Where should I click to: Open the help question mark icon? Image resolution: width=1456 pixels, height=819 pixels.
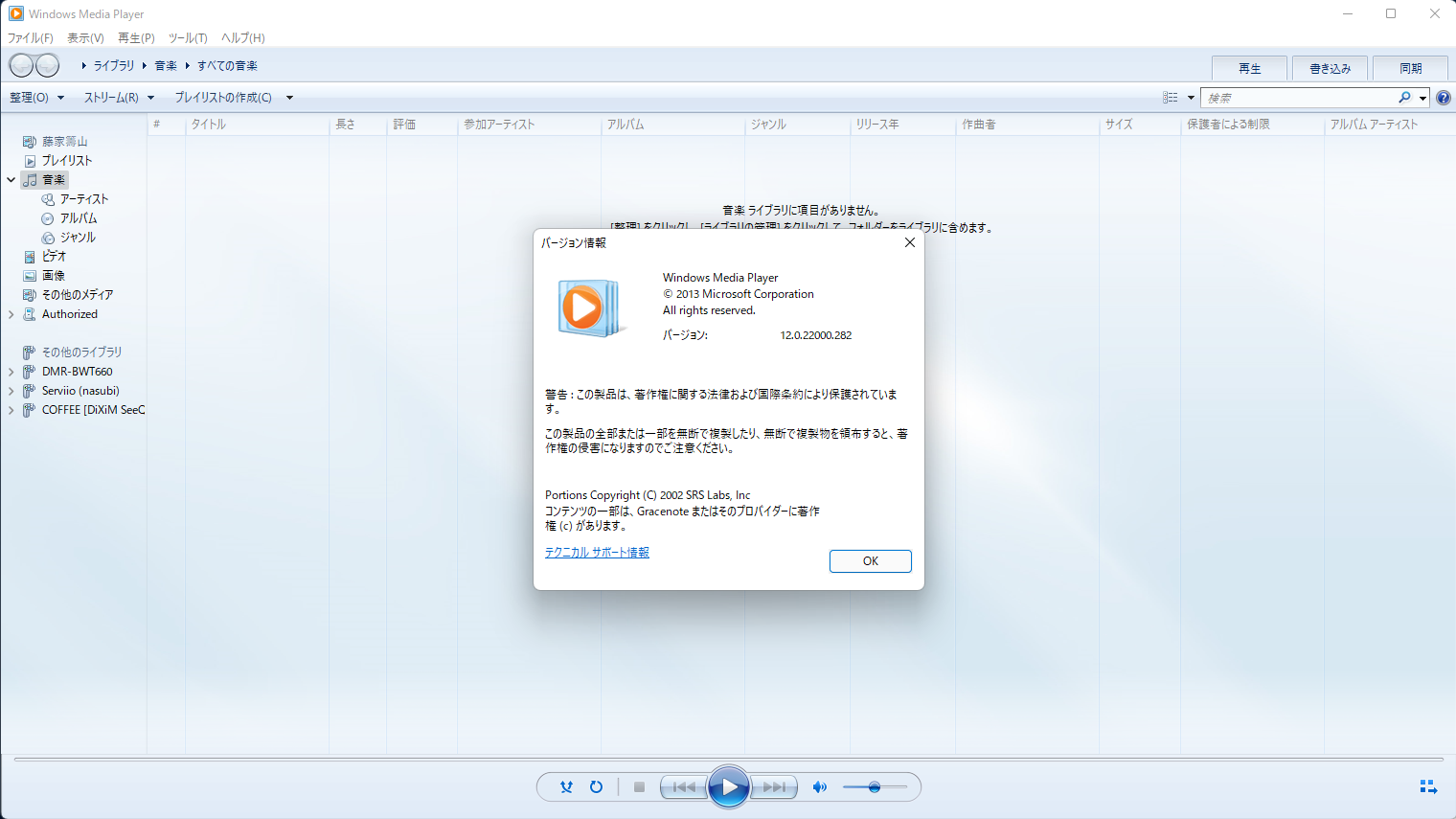(x=1444, y=98)
